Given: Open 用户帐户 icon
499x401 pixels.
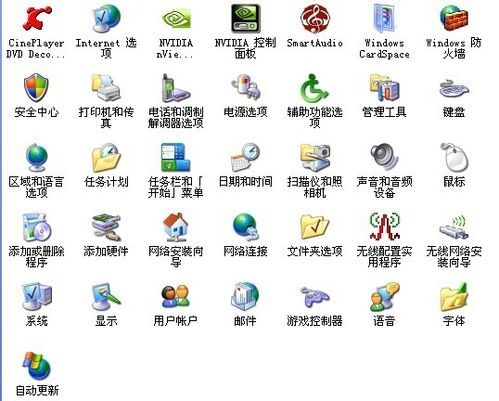Looking at the screenshot, I should (176, 296).
